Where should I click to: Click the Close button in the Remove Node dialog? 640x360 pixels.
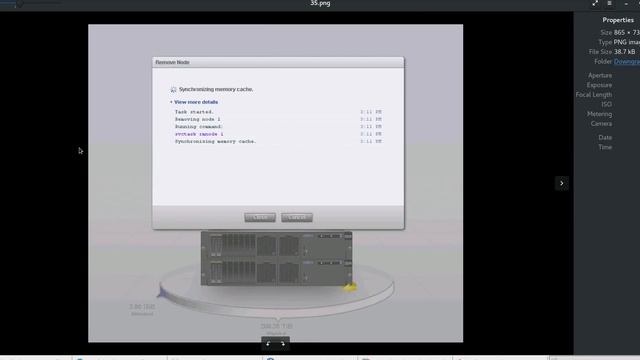click(260, 218)
